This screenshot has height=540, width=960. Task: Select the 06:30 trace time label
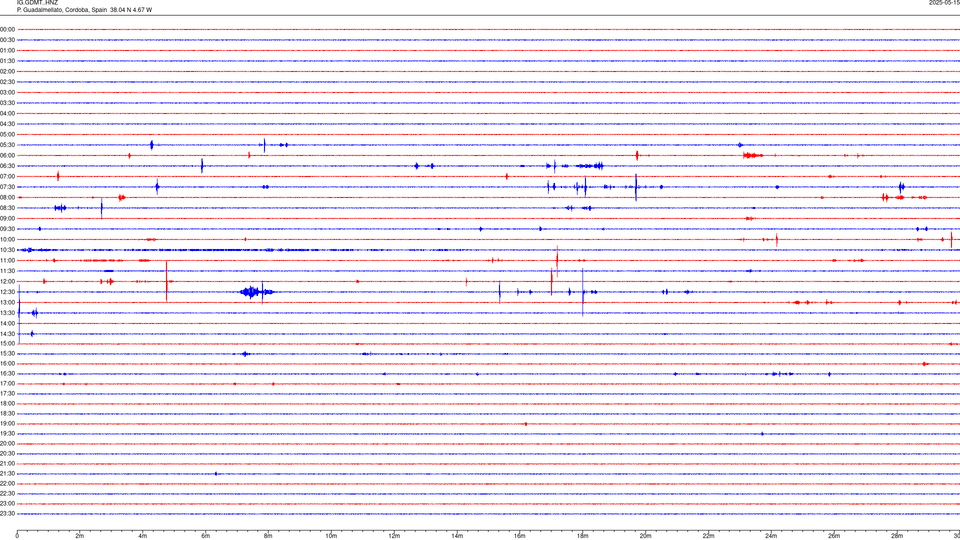tap(7, 166)
